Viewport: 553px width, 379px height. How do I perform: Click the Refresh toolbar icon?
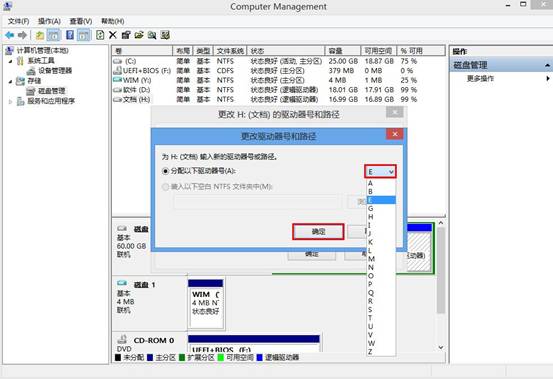coord(100,35)
